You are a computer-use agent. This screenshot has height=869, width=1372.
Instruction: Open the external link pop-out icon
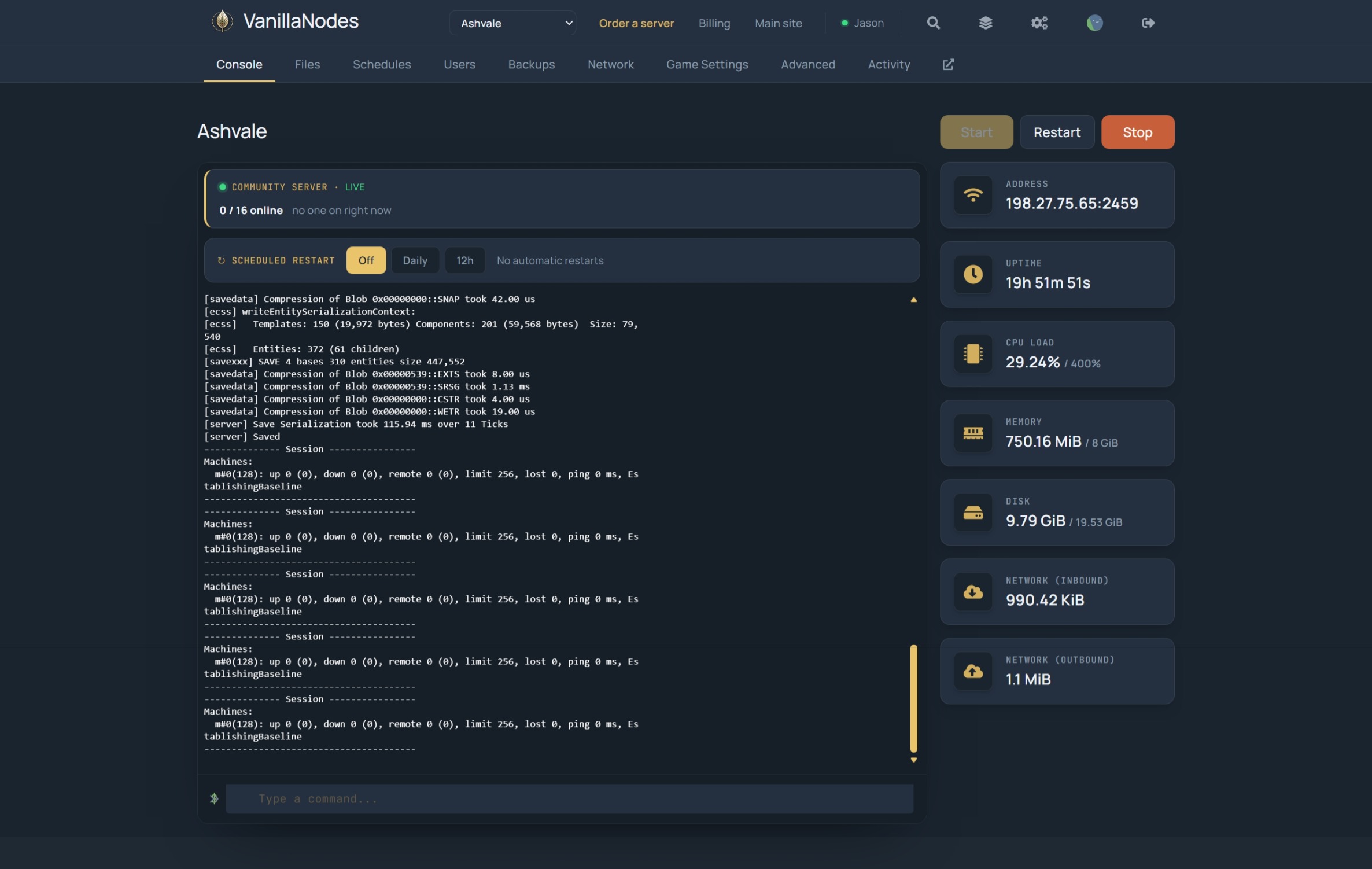coord(948,64)
